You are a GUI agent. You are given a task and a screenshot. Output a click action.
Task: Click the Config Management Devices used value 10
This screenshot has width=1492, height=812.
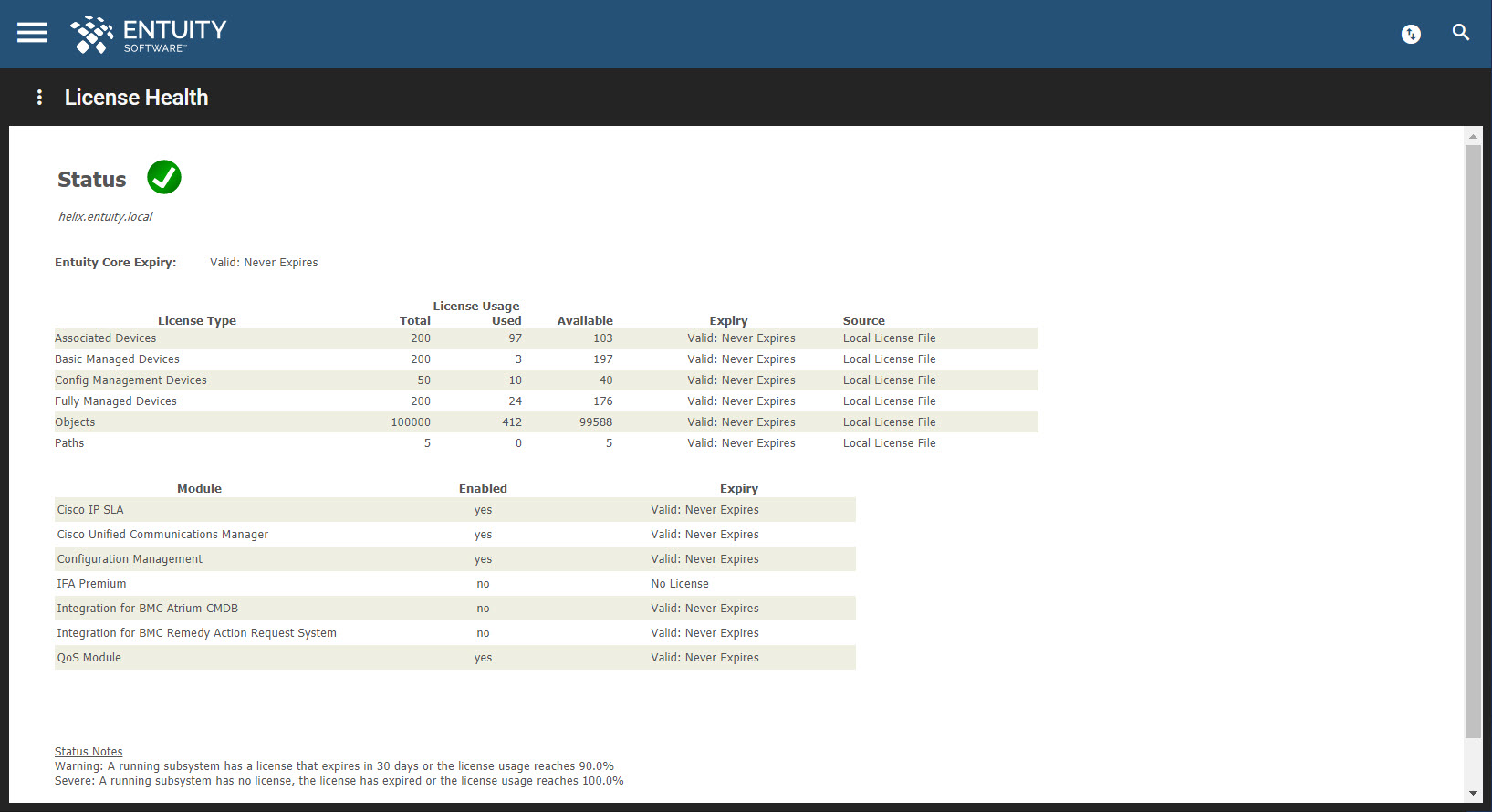click(x=516, y=380)
